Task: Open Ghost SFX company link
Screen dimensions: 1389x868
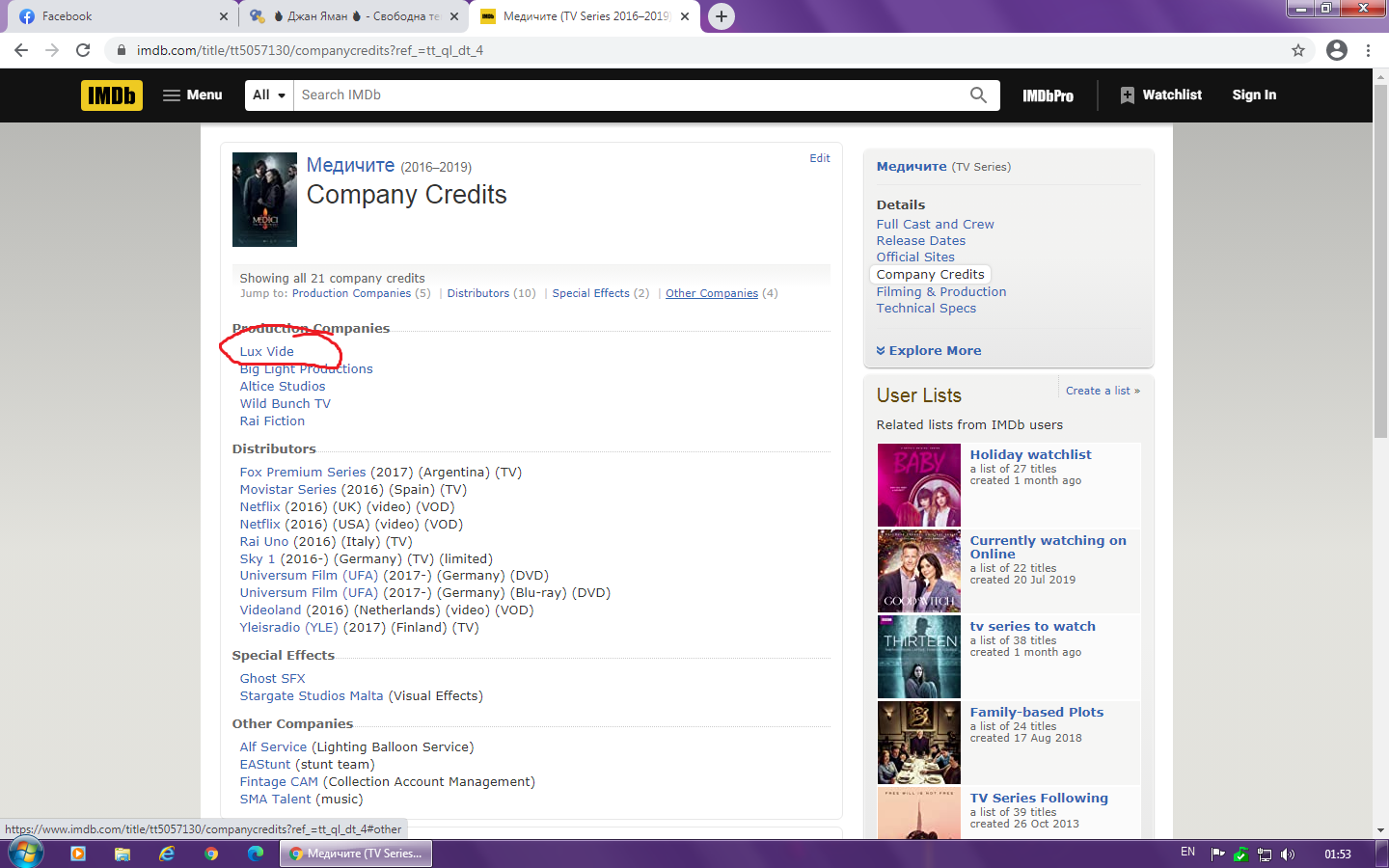Action: tap(272, 679)
